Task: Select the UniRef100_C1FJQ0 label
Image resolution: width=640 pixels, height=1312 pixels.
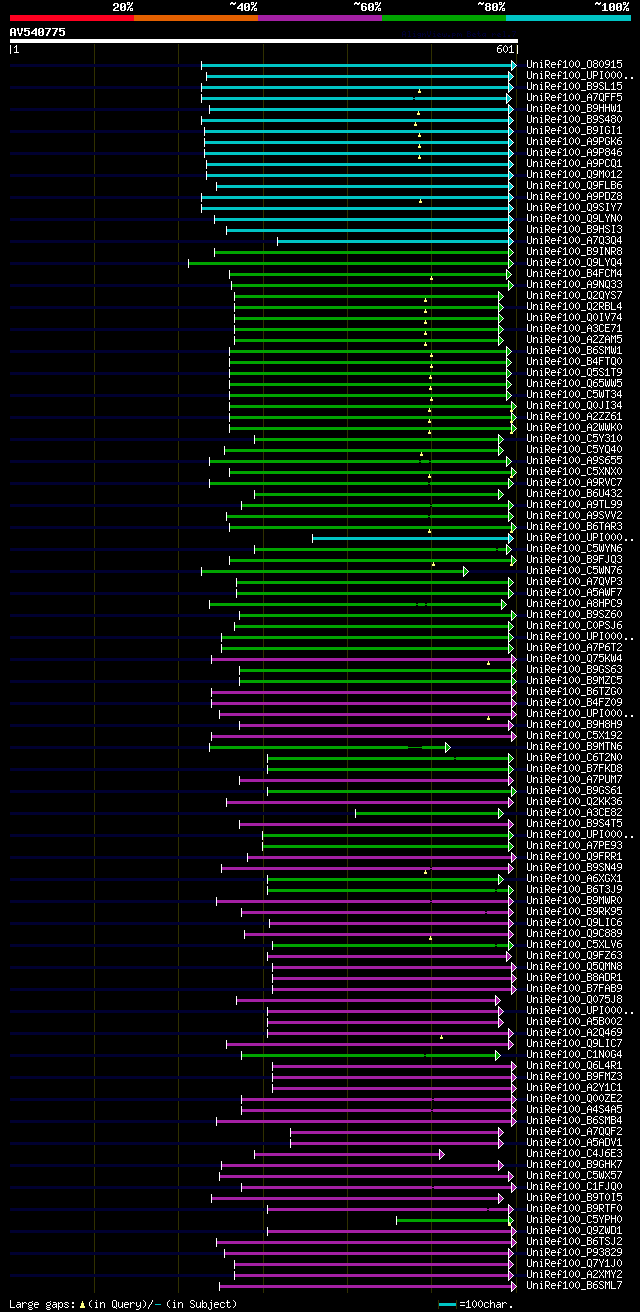Action: pyautogui.click(x=574, y=1186)
